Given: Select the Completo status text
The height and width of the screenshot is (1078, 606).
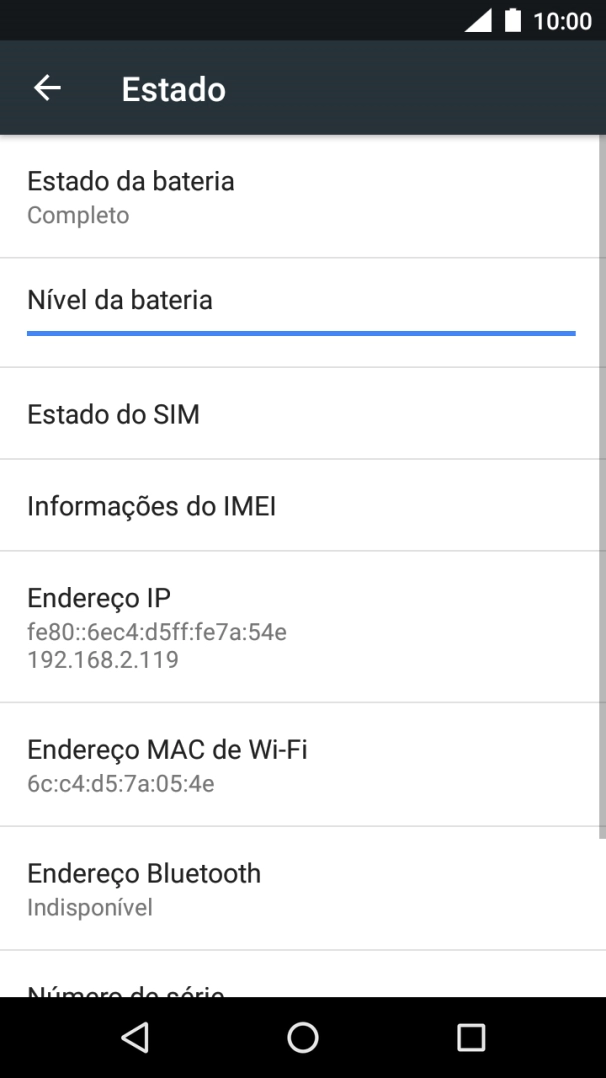Looking at the screenshot, I should (77, 214).
